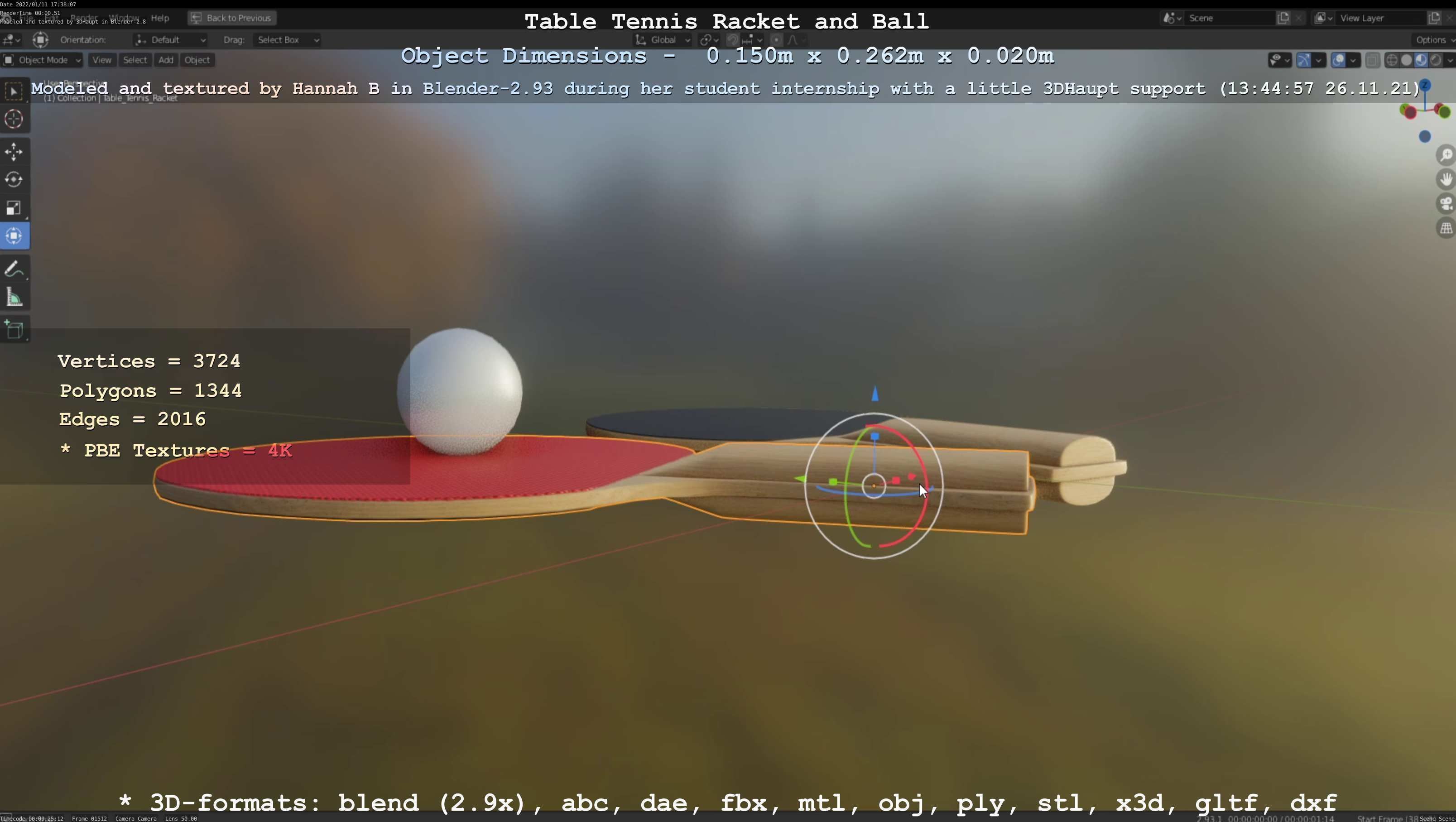Select the Select Box tool in left toolbar
1456x822 pixels.
pyautogui.click(x=14, y=91)
